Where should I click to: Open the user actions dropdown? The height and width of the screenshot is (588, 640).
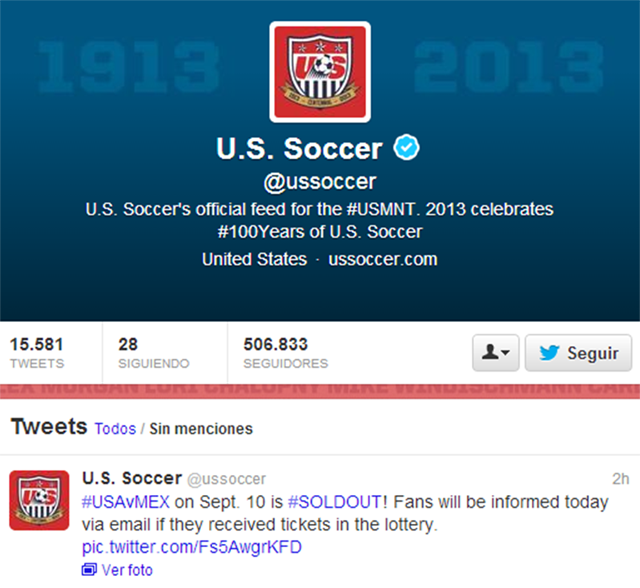pos(495,353)
